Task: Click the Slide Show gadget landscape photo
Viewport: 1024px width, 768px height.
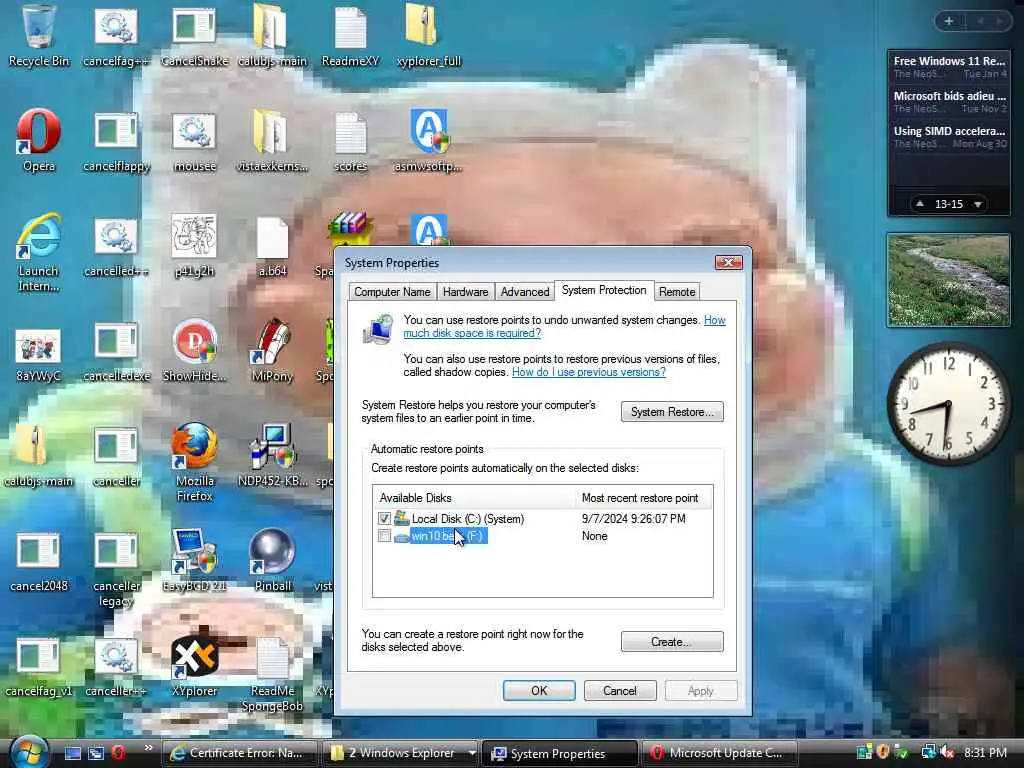Action: 948,281
